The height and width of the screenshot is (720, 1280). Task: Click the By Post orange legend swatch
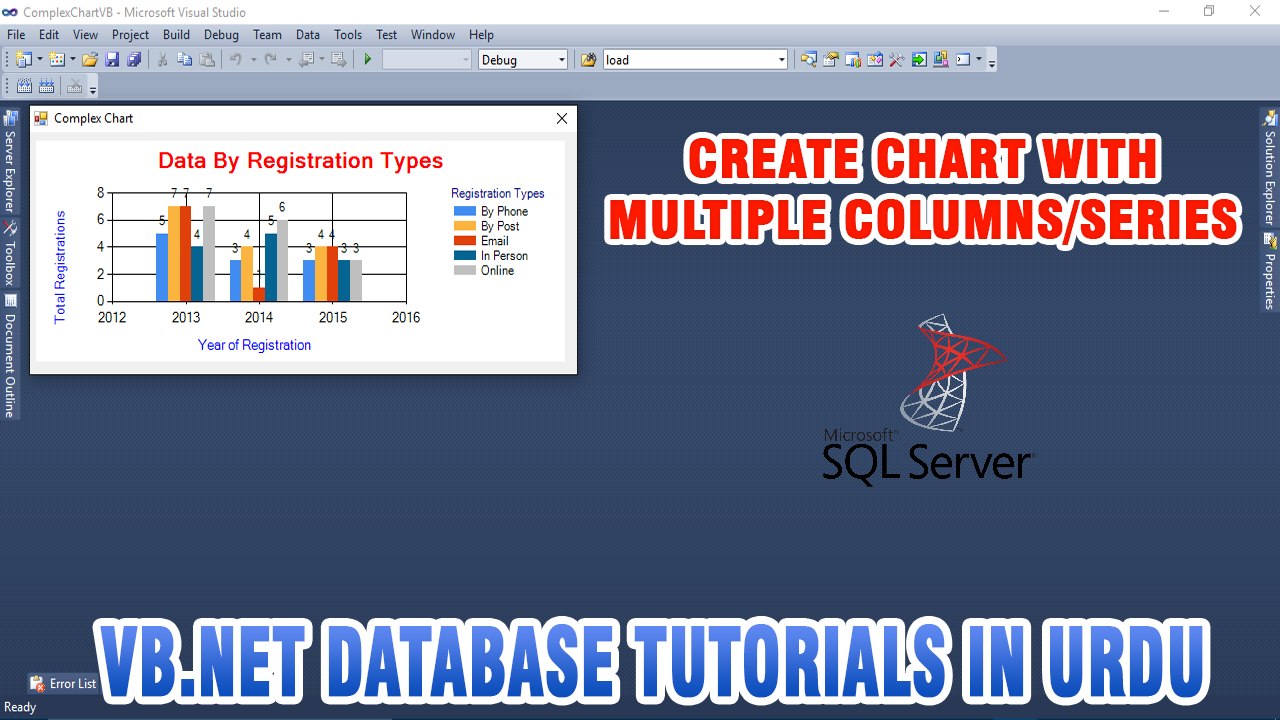464,226
